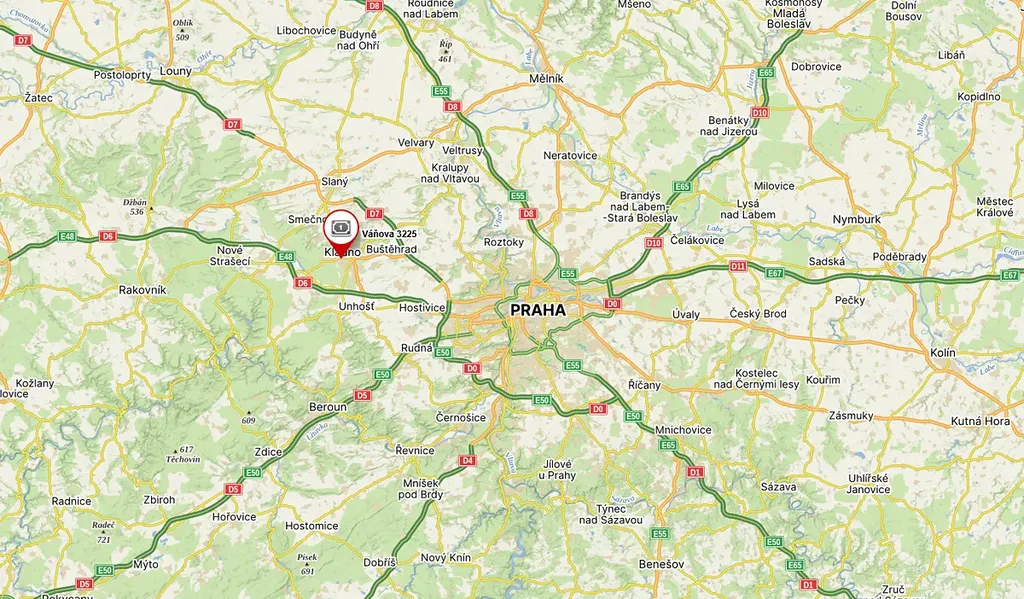Image resolution: width=1024 pixels, height=599 pixels.
Task: Select the Oblík 509 peak marker
Action: tap(183, 30)
